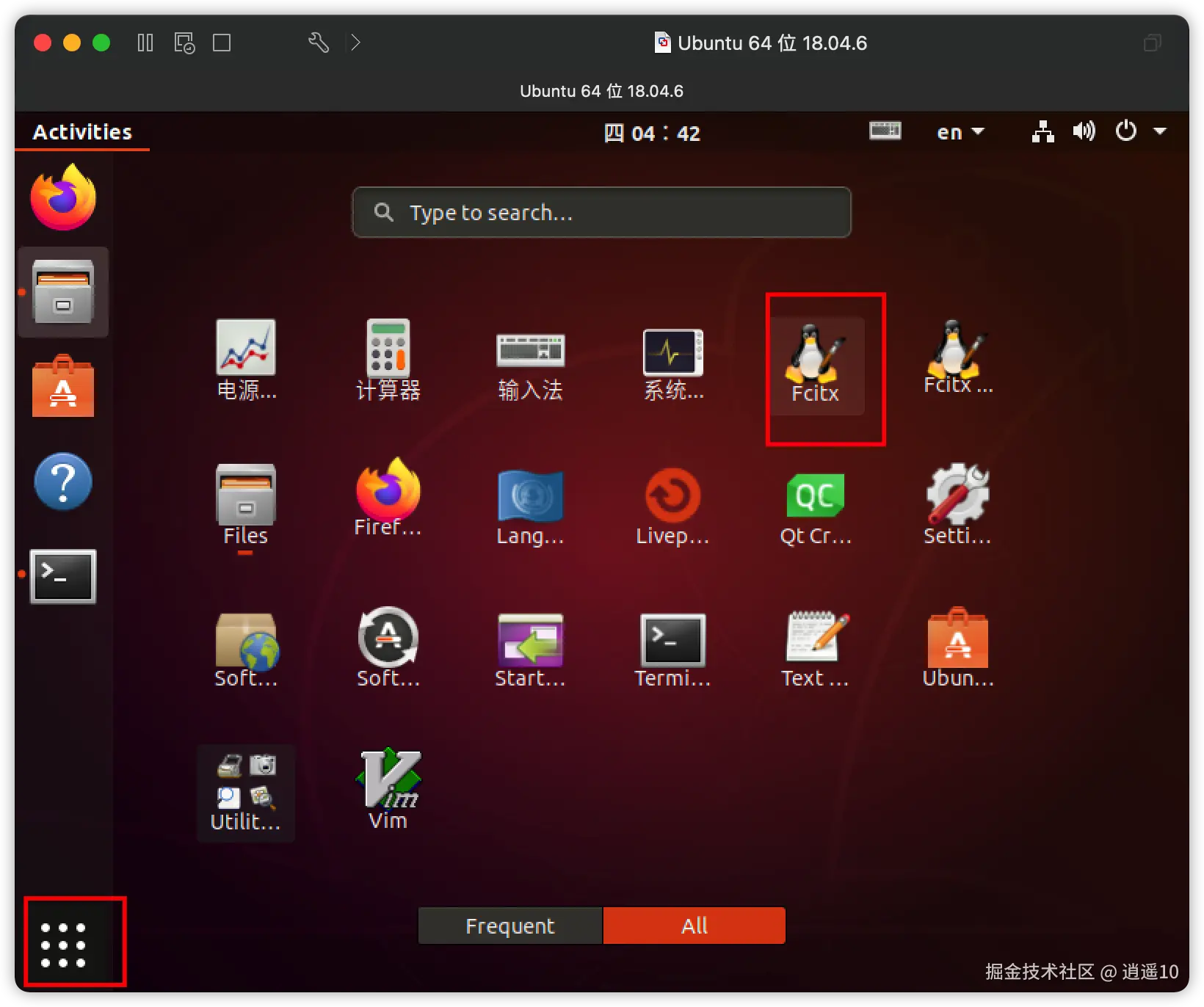Click the window tile icon at title bar right
Screen dimensions: 1204x1007
pos(1153,43)
